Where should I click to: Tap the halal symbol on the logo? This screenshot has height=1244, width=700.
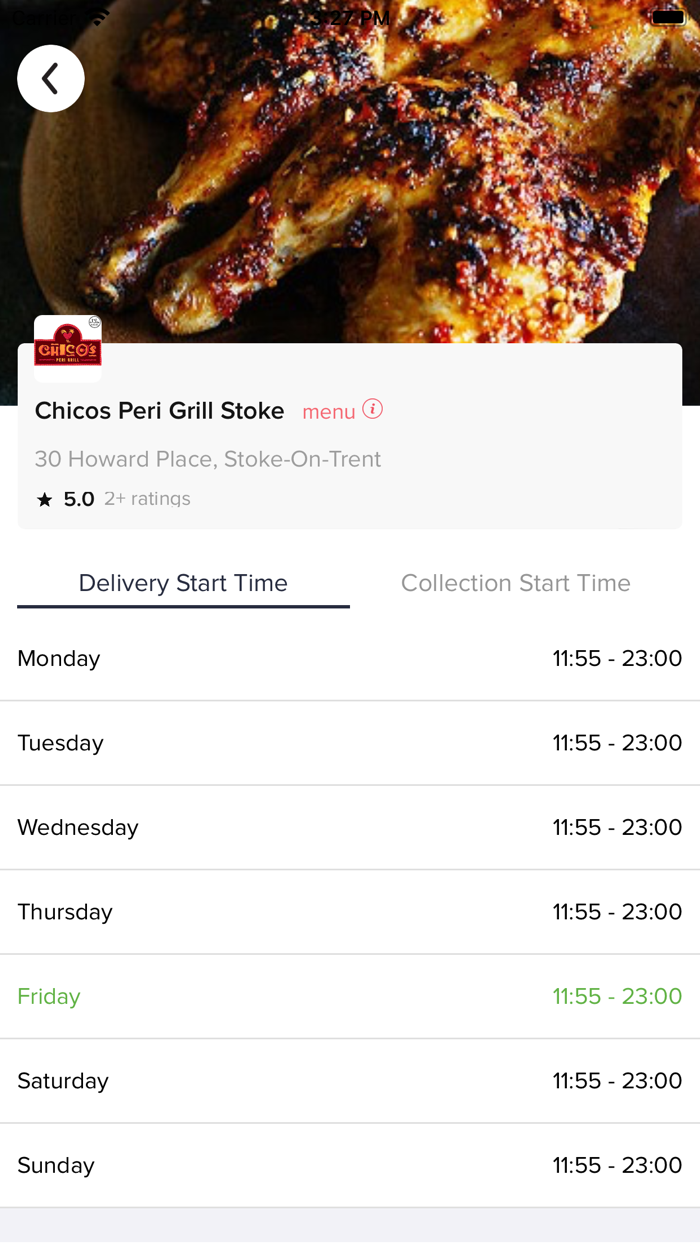(x=93, y=322)
